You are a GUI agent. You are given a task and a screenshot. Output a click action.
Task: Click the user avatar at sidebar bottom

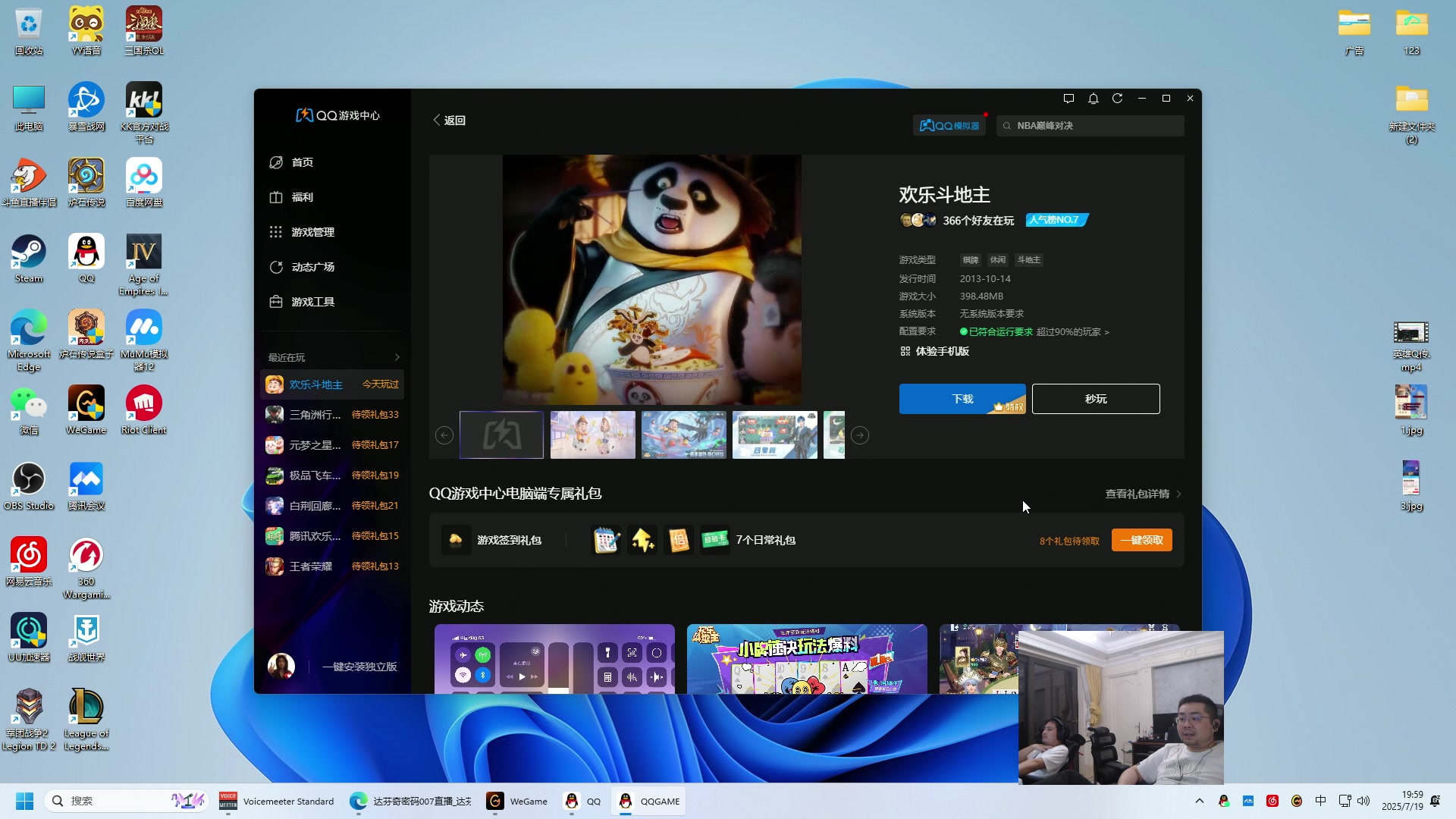281,667
